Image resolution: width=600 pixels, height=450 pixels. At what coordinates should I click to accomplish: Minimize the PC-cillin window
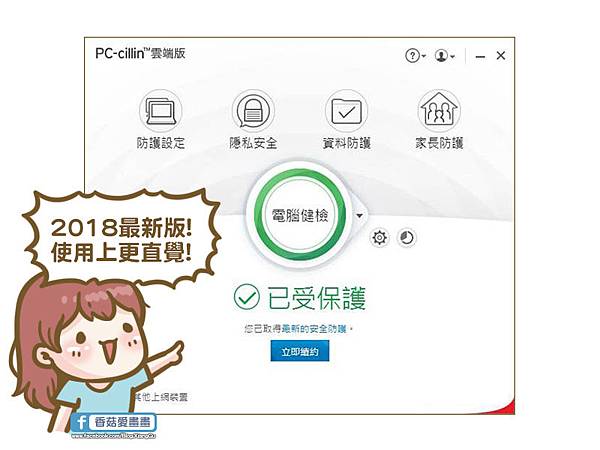tap(480, 56)
